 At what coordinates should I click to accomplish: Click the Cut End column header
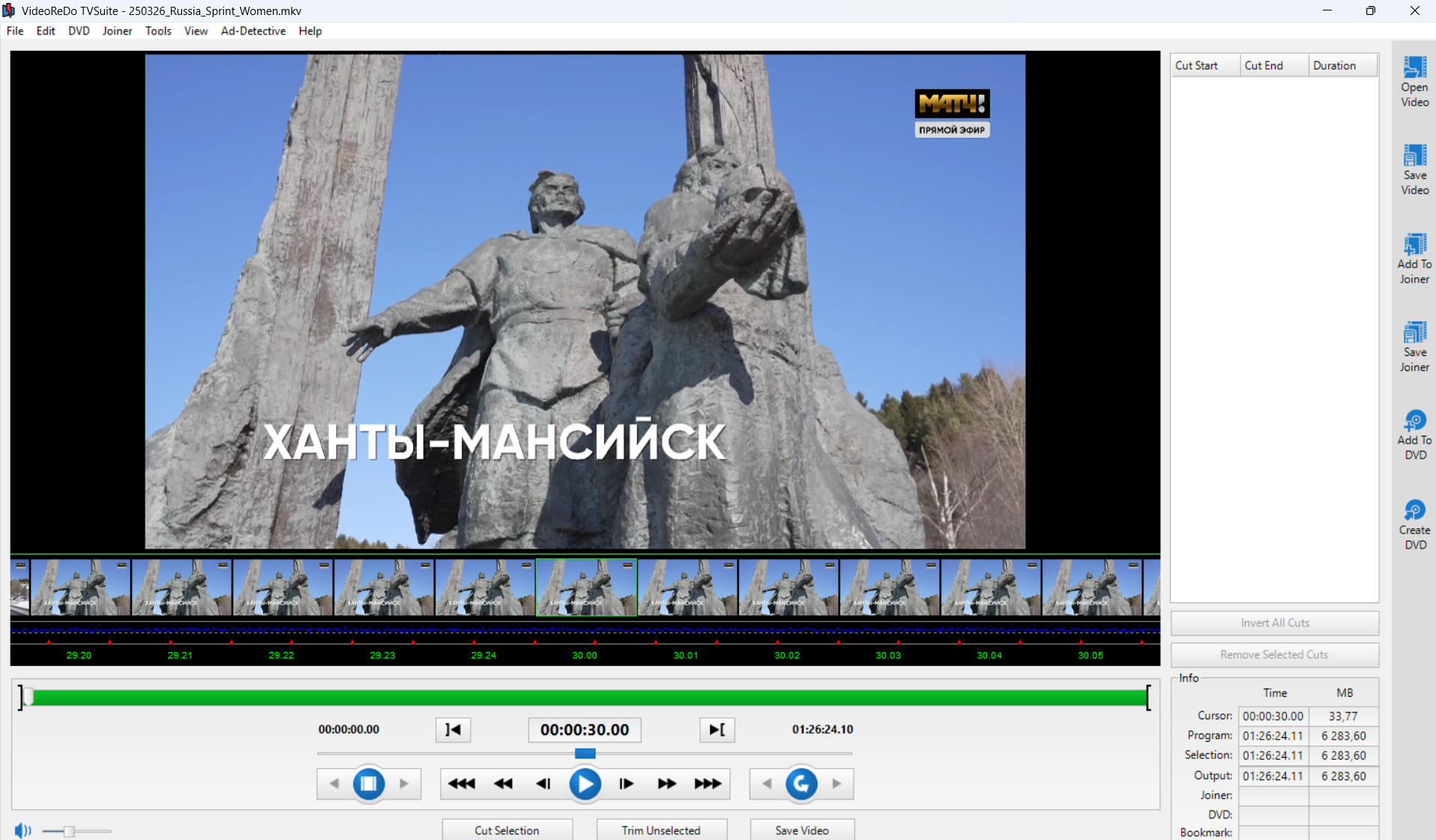tap(1274, 65)
